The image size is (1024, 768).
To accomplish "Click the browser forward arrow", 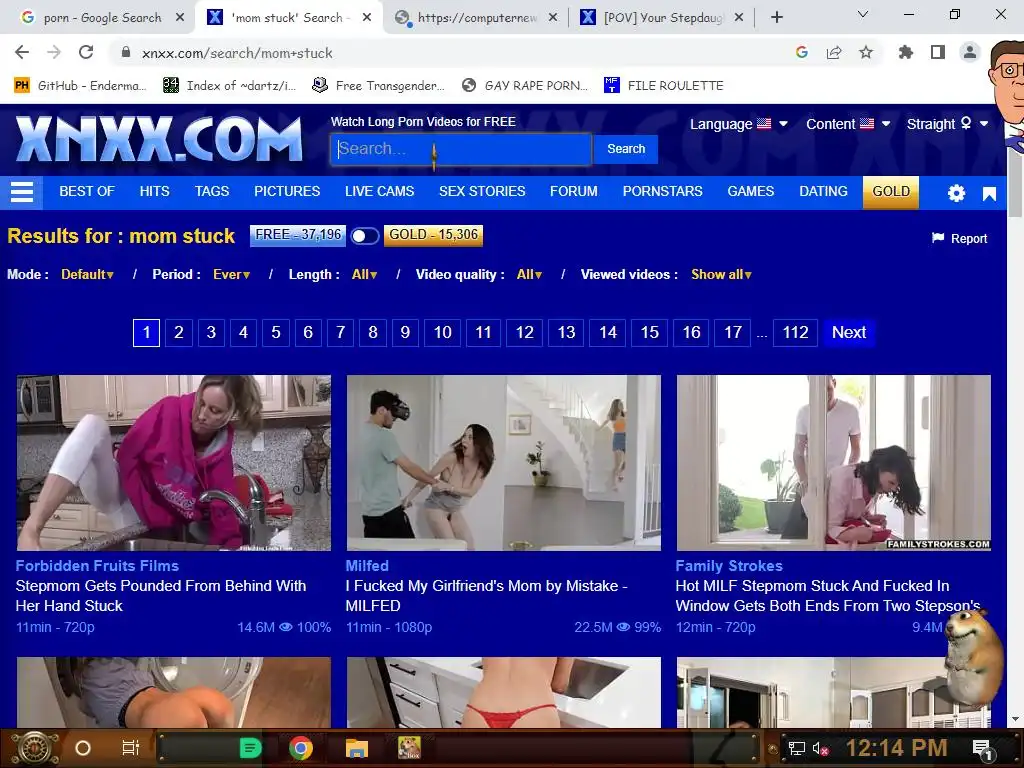I will tap(54, 52).
